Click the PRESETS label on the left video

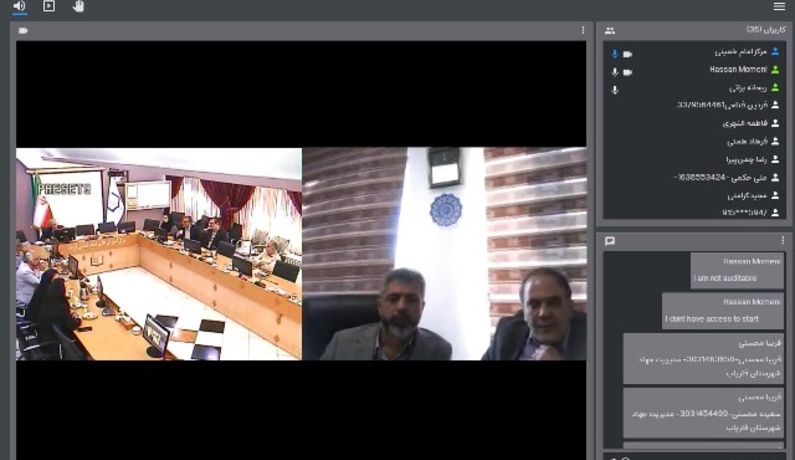pos(64,190)
